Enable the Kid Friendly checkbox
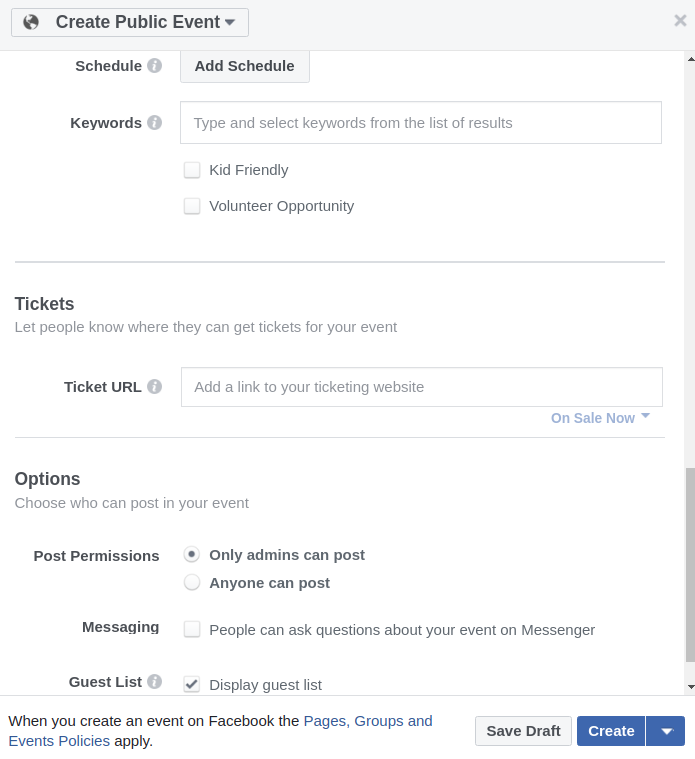Screen dimensions: 695x759 192,170
